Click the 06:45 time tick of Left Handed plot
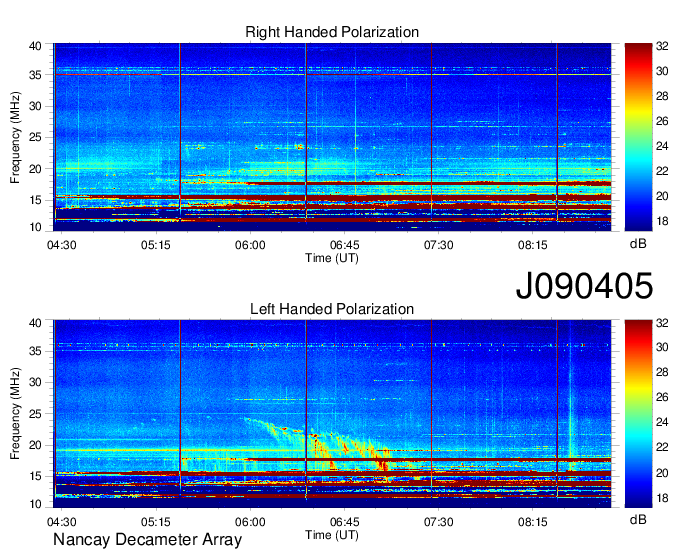 point(344,522)
